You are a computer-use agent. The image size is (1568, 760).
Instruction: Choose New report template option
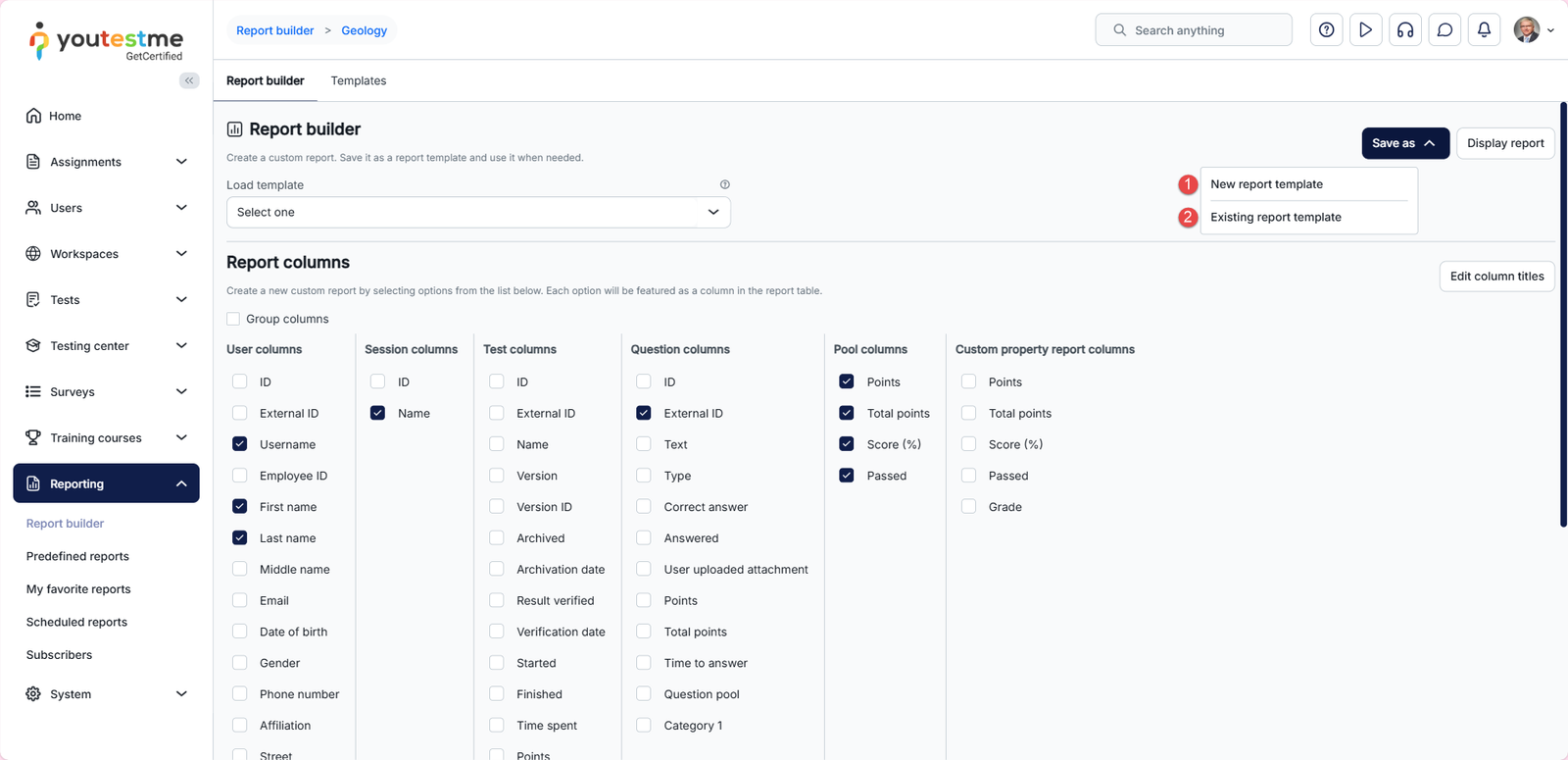(x=1266, y=184)
